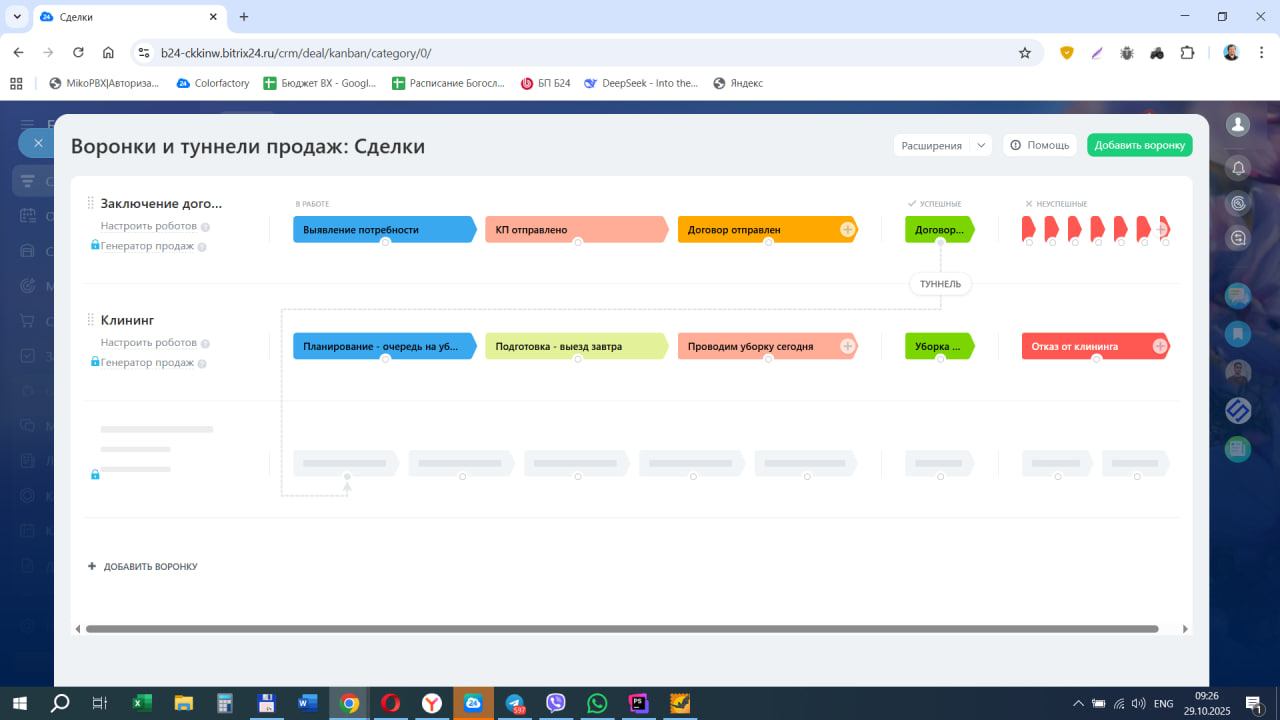Go back with the browser back arrow
The image size is (1280, 720).
click(x=18, y=53)
